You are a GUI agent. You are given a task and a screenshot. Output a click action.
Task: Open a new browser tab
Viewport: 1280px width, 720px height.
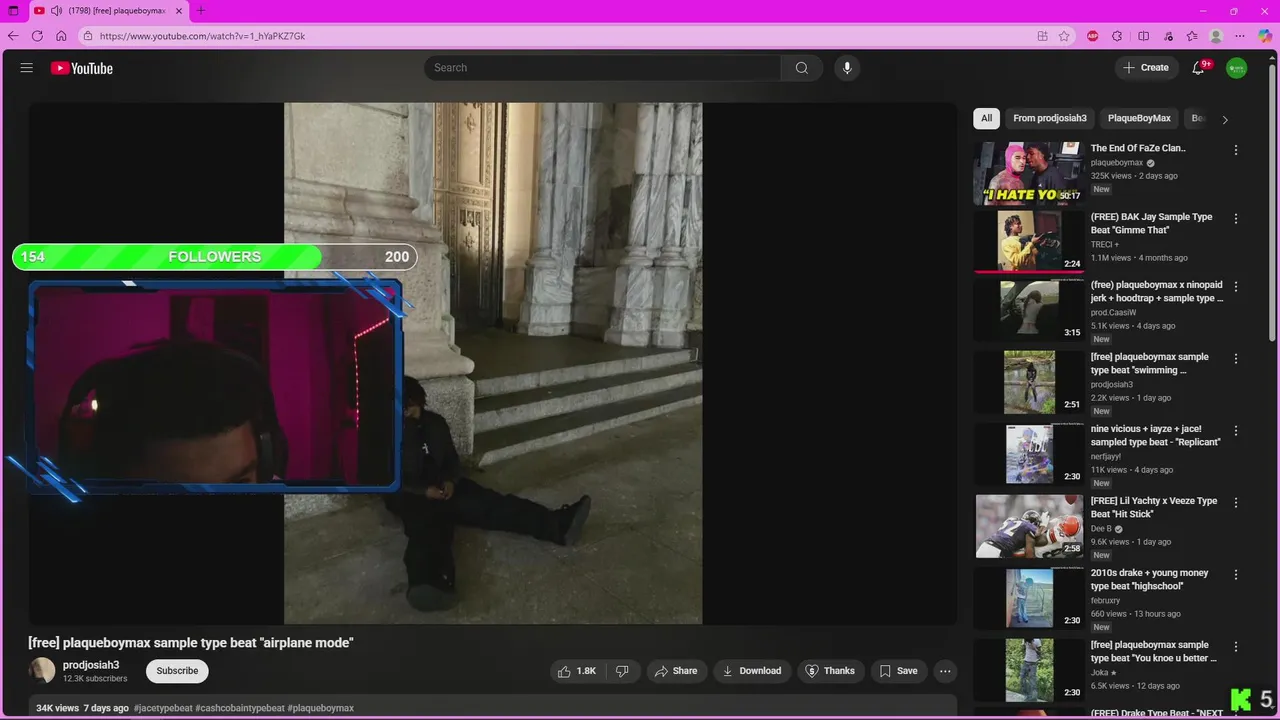coord(200,11)
